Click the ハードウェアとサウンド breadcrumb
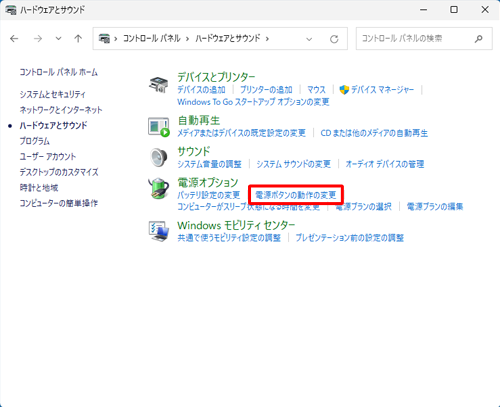 (228, 38)
